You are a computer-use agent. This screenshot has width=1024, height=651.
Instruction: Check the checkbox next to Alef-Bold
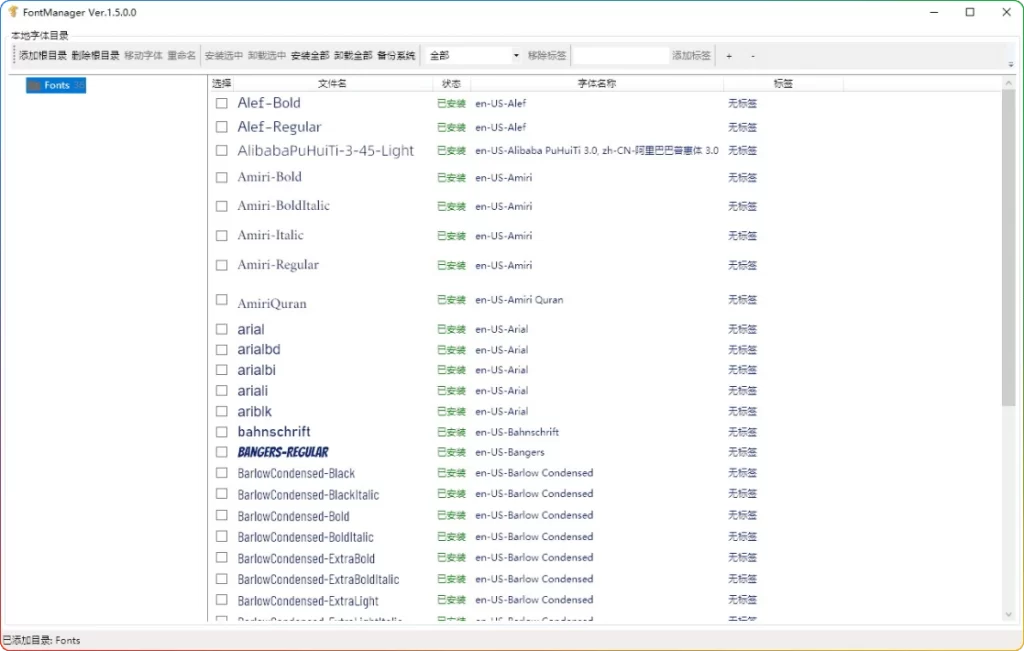click(x=221, y=101)
